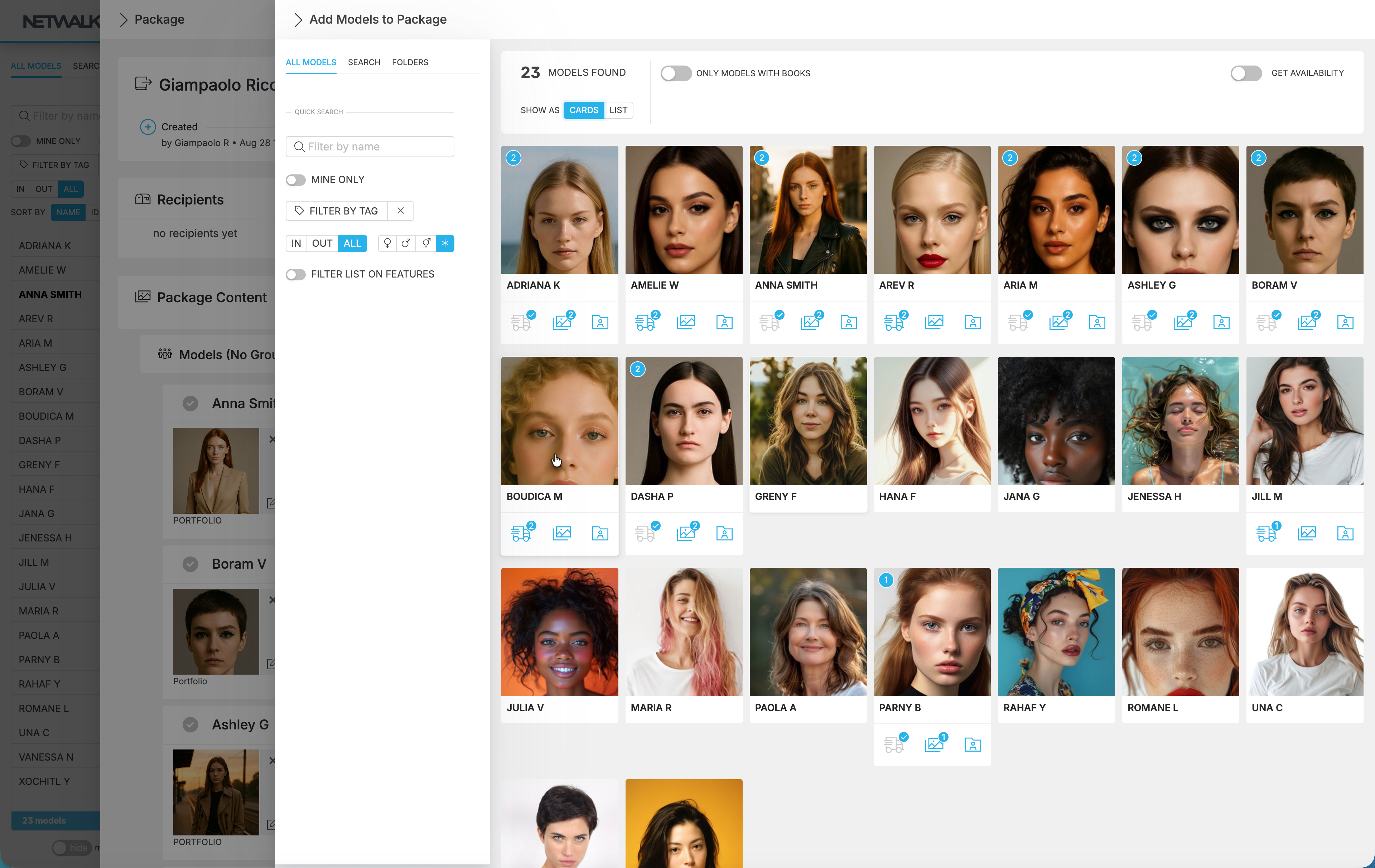Click the Recipients panel icon
Image resolution: width=1375 pixels, height=868 pixels.
pos(142,199)
